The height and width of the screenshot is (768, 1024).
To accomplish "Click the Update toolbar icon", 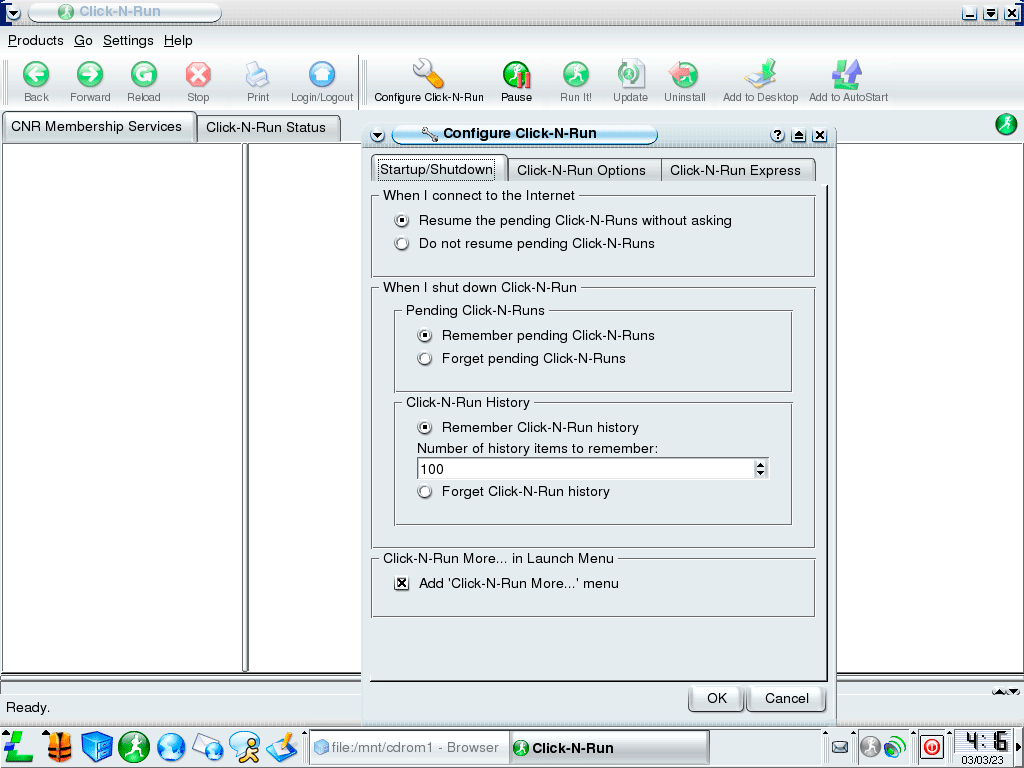I will pyautogui.click(x=630, y=74).
